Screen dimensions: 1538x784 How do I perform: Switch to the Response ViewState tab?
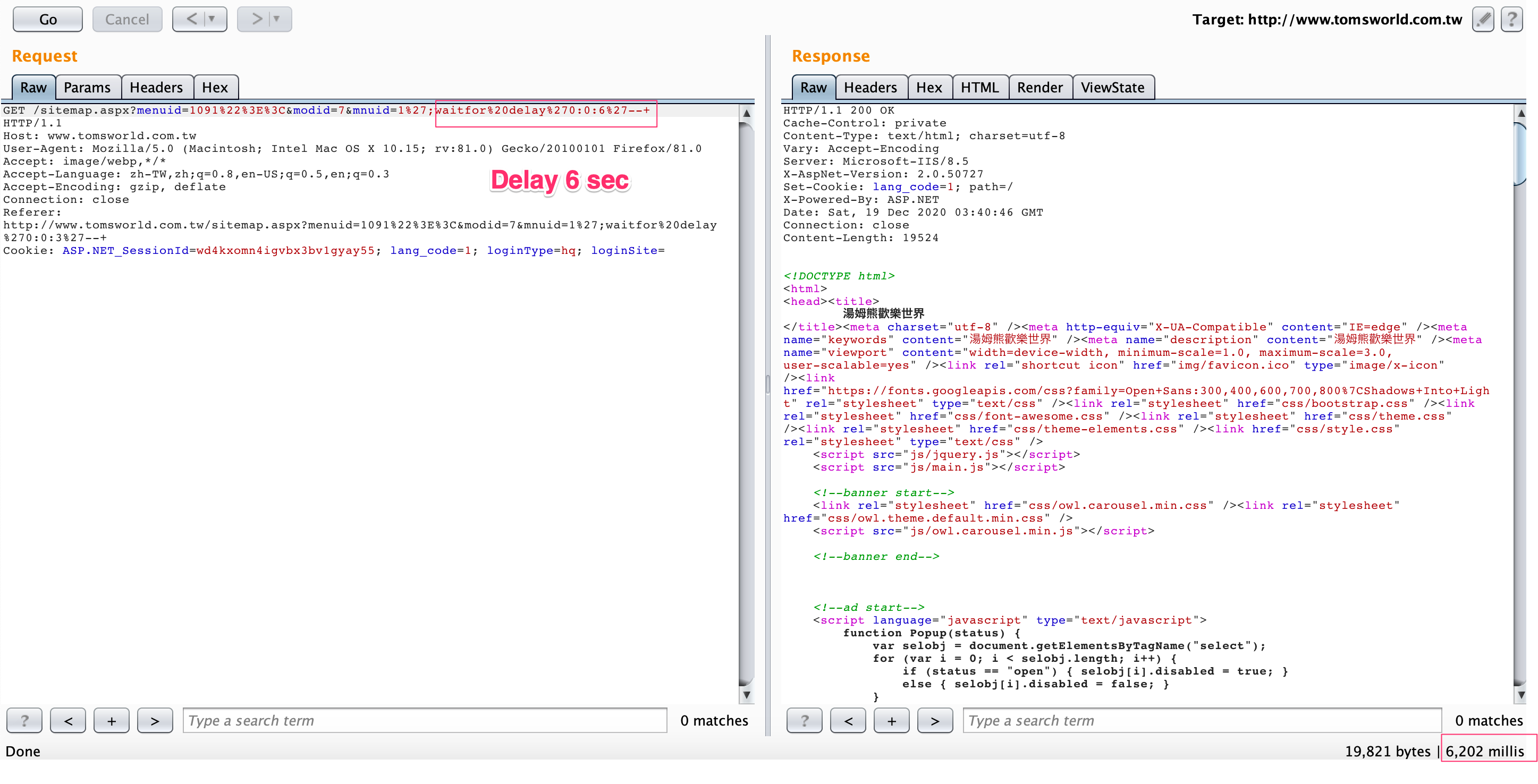[1113, 87]
